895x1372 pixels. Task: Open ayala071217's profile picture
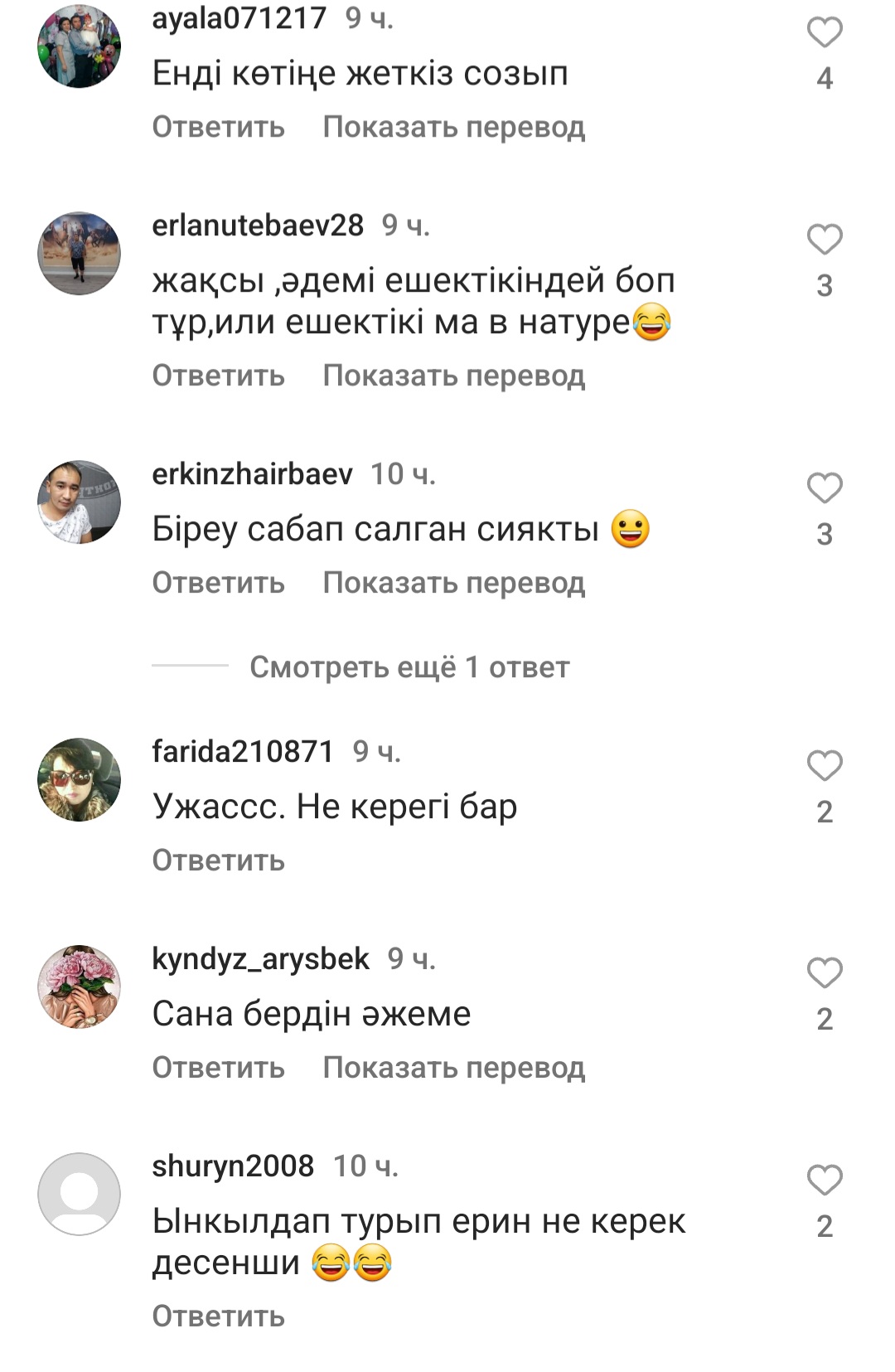(x=80, y=46)
